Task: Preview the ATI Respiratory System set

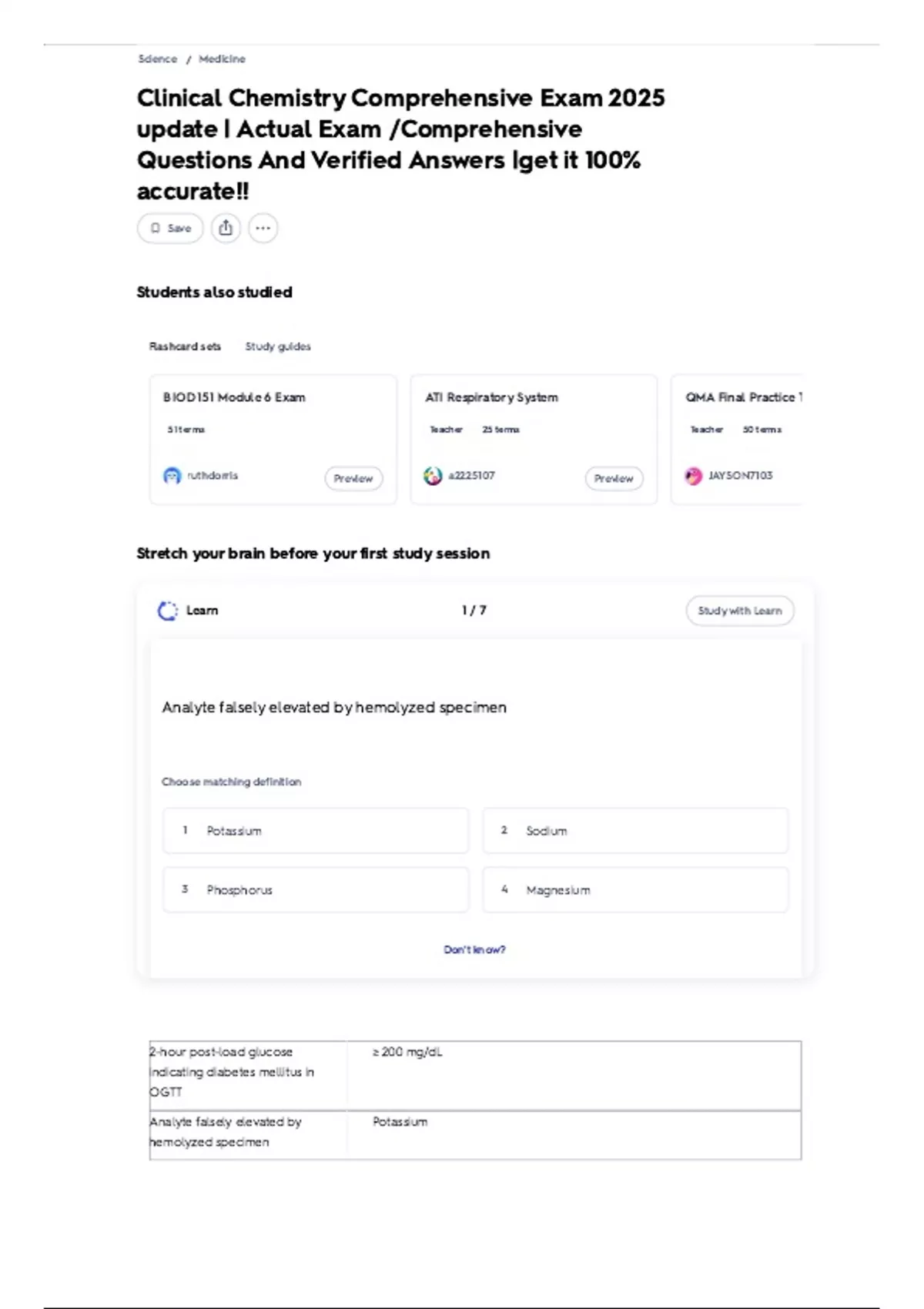Action: coord(614,478)
